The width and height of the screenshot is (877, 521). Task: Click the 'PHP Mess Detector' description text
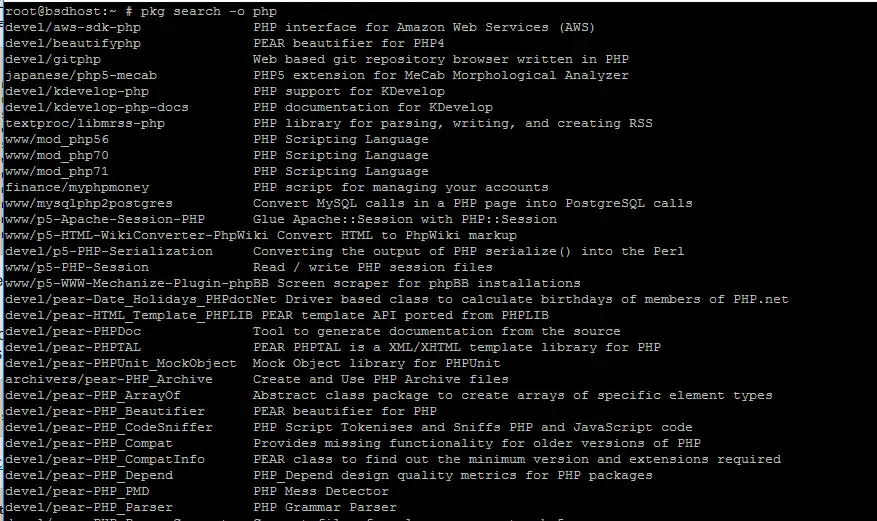pos(320,491)
